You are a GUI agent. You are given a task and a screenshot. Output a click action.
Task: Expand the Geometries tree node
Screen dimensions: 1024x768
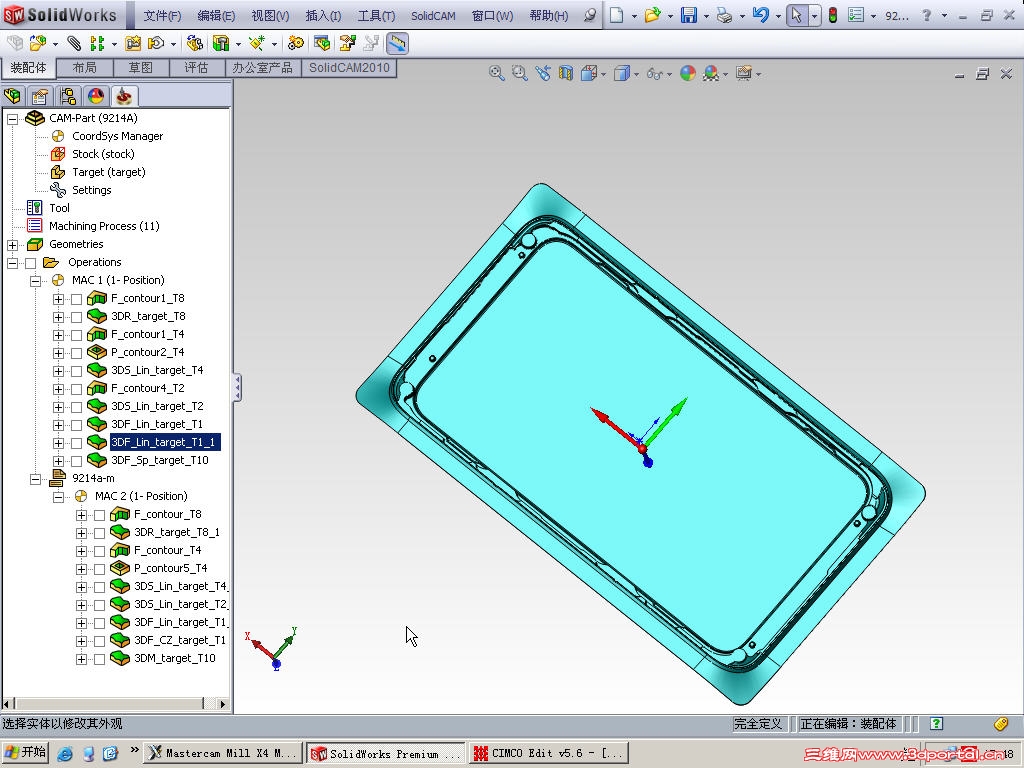click(x=12, y=244)
